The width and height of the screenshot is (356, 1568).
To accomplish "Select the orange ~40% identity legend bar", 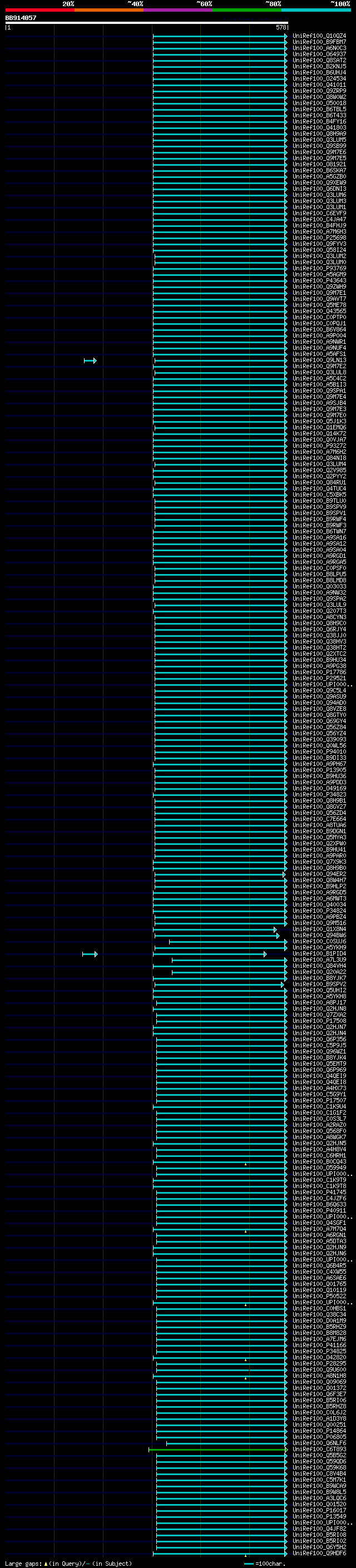I will pyautogui.click(x=109, y=10).
